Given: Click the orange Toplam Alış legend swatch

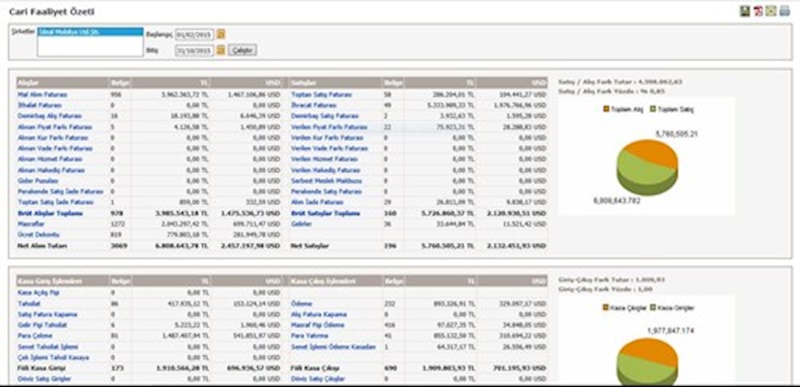Looking at the screenshot, I should coord(606,109).
